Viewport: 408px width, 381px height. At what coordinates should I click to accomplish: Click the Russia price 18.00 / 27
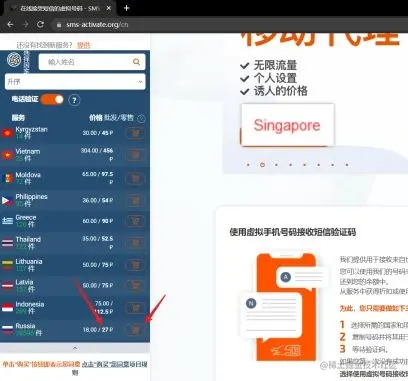pos(98,330)
